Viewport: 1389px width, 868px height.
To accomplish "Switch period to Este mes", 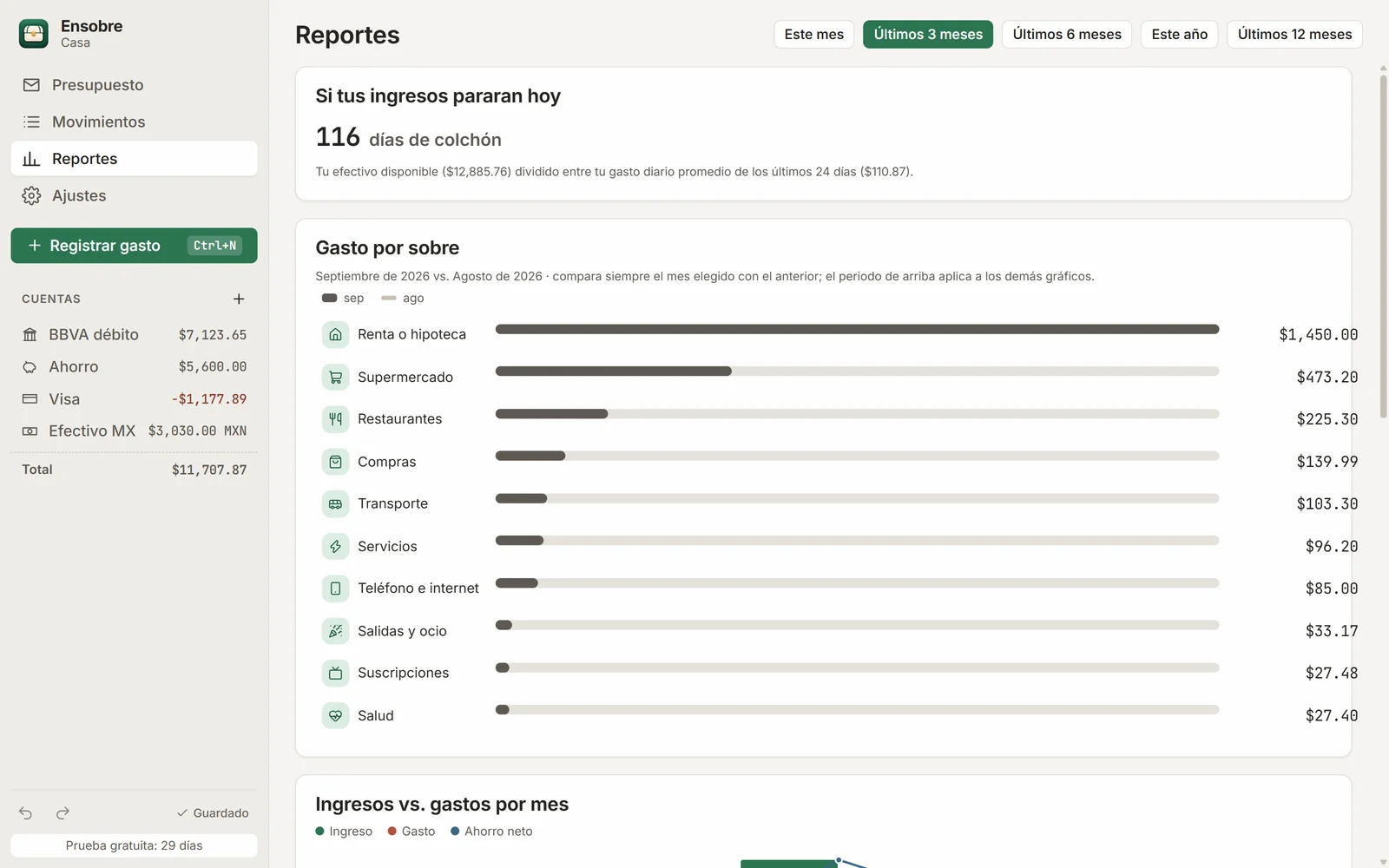I will (813, 35).
